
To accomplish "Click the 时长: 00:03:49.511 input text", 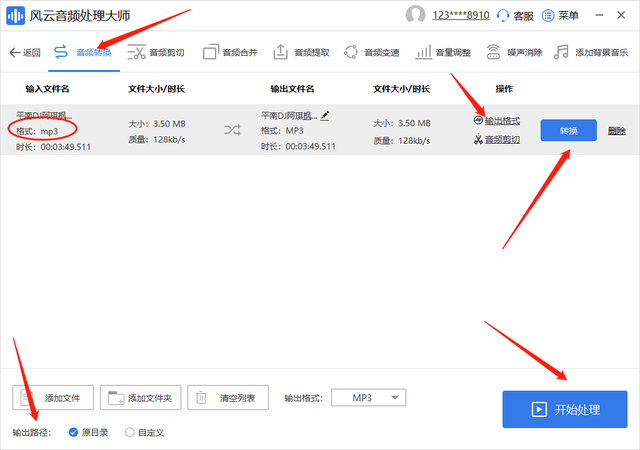I will coord(53,147).
